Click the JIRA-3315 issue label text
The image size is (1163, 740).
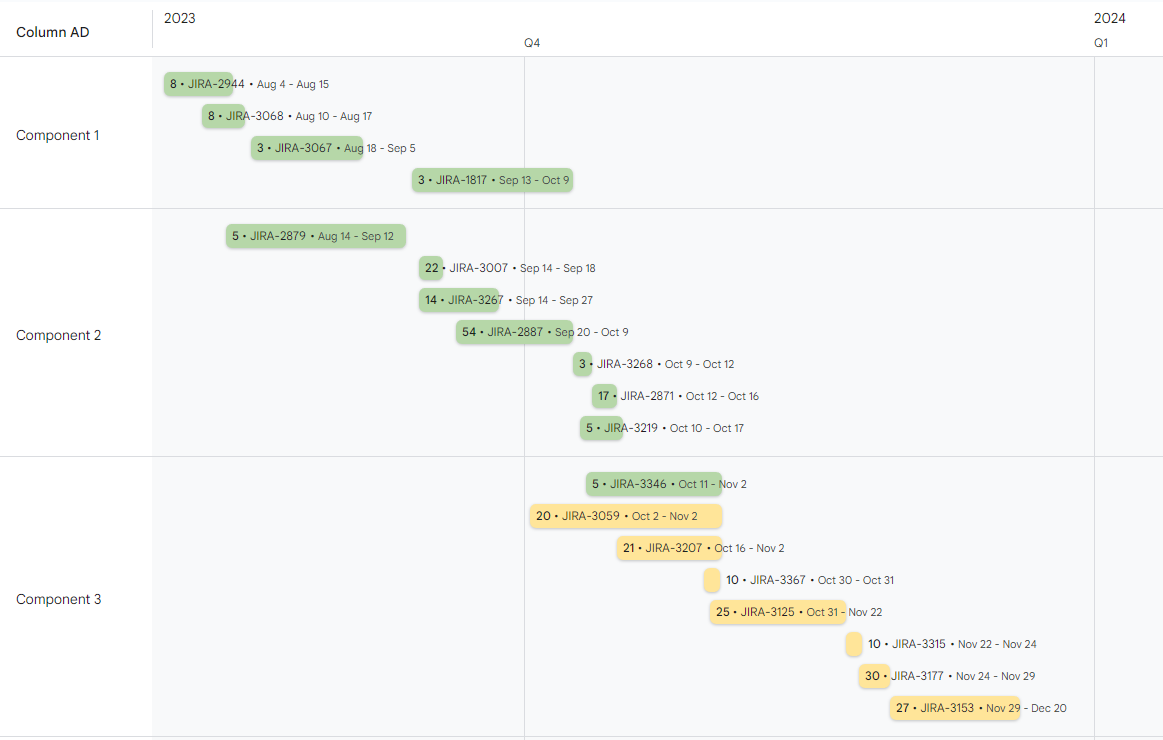pyautogui.click(x=918, y=643)
